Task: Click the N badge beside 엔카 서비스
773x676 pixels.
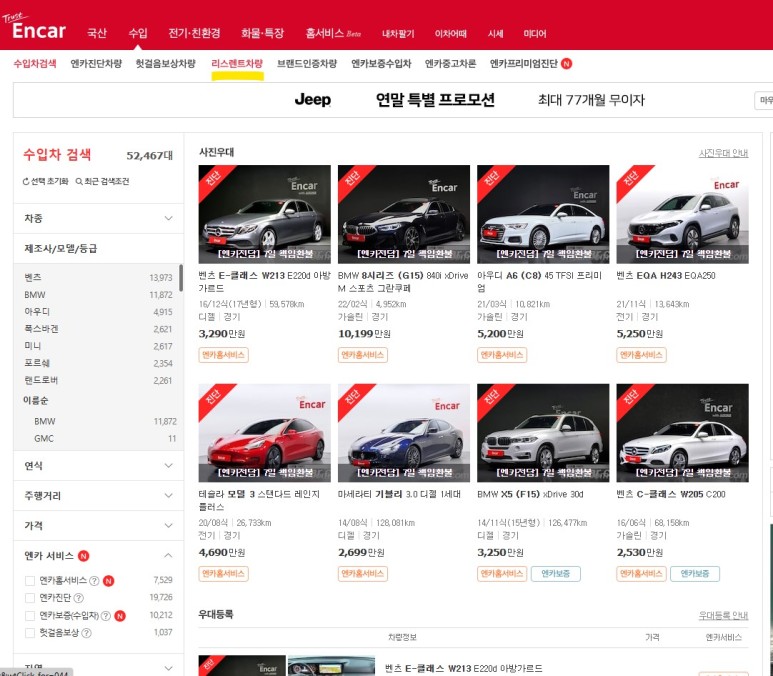Action: coord(84,556)
